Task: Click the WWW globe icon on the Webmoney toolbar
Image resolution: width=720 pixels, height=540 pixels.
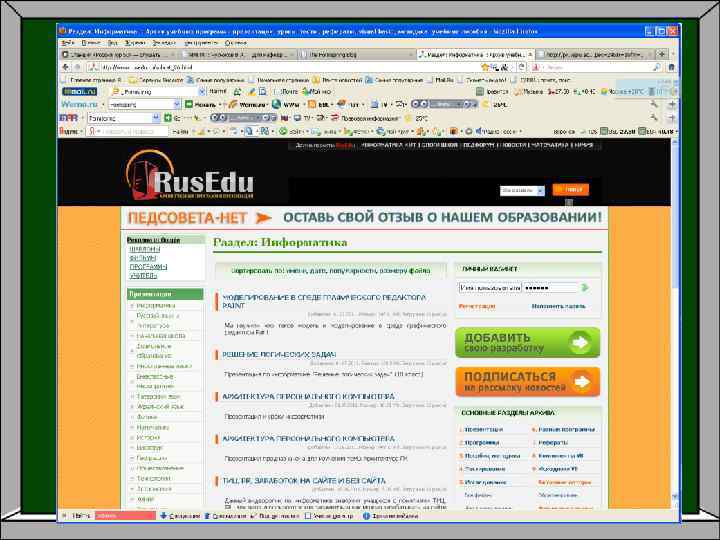Action: [276, 105]
